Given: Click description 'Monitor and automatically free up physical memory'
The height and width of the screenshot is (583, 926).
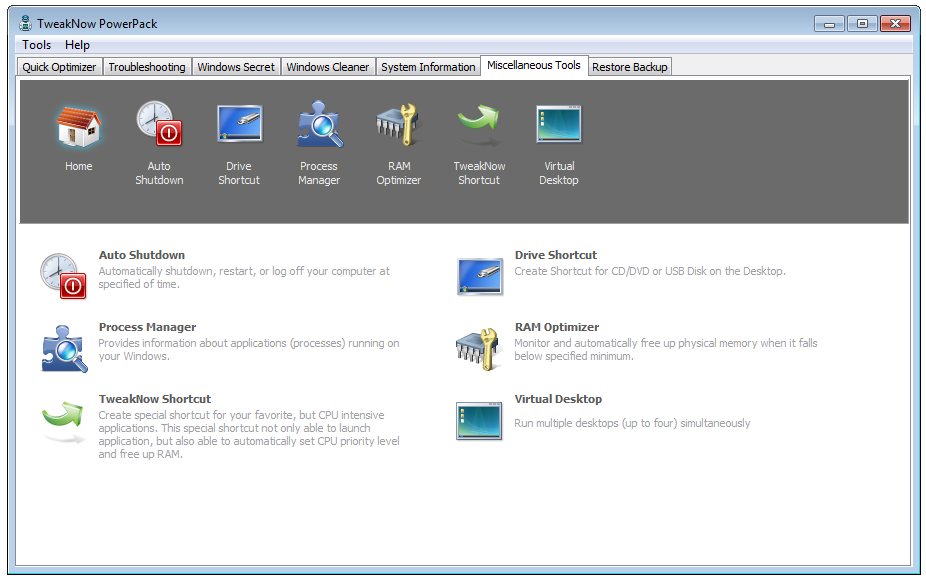Looking at the screenshot, I should 666,350.
